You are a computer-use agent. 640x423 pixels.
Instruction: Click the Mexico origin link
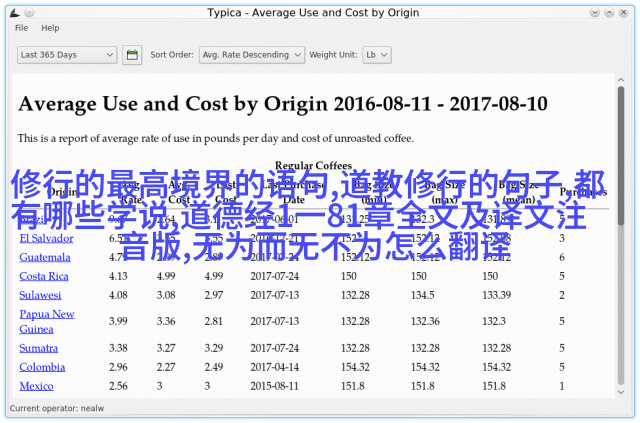[x=36, y=385]
